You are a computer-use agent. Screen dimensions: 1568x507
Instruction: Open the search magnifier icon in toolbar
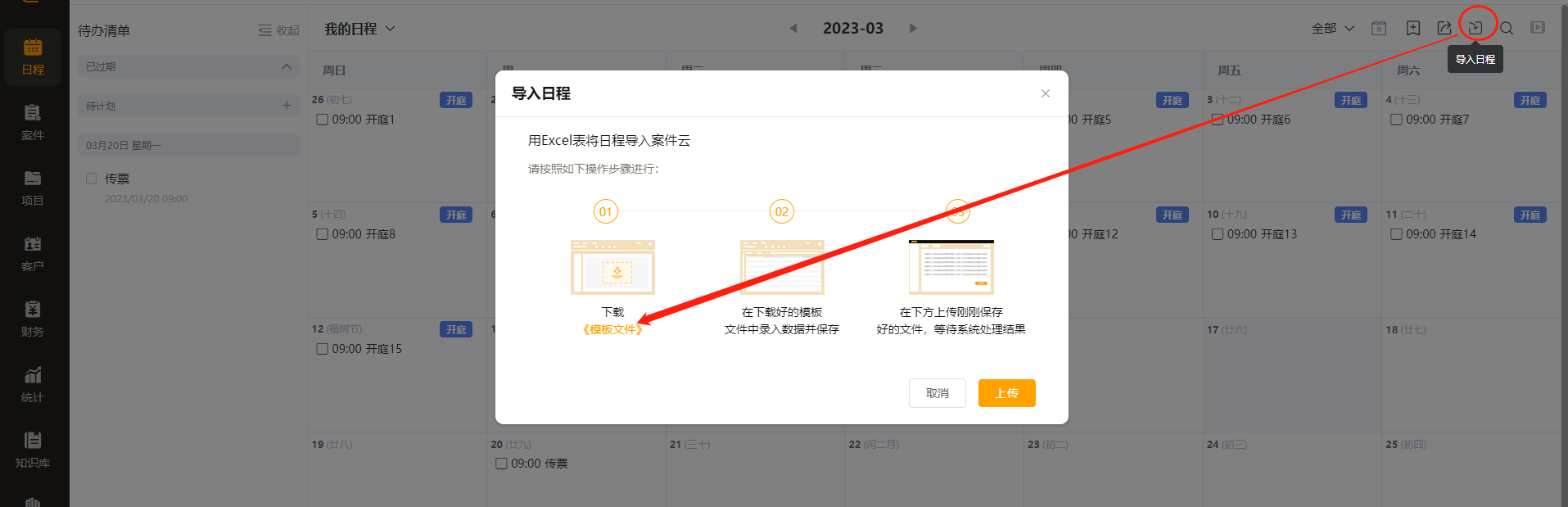[1507, 28]
